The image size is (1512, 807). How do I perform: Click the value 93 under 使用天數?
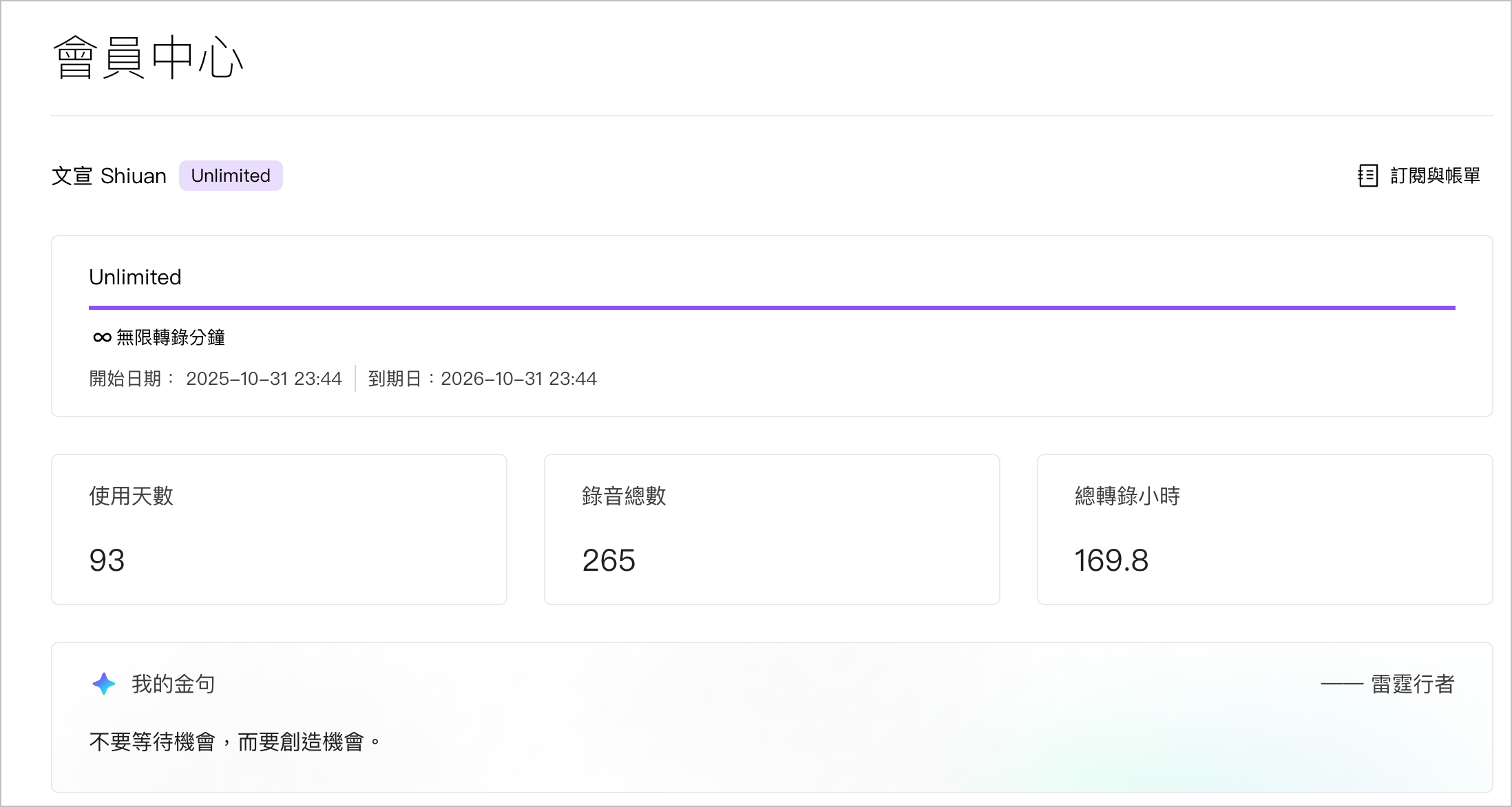[107, 560]
